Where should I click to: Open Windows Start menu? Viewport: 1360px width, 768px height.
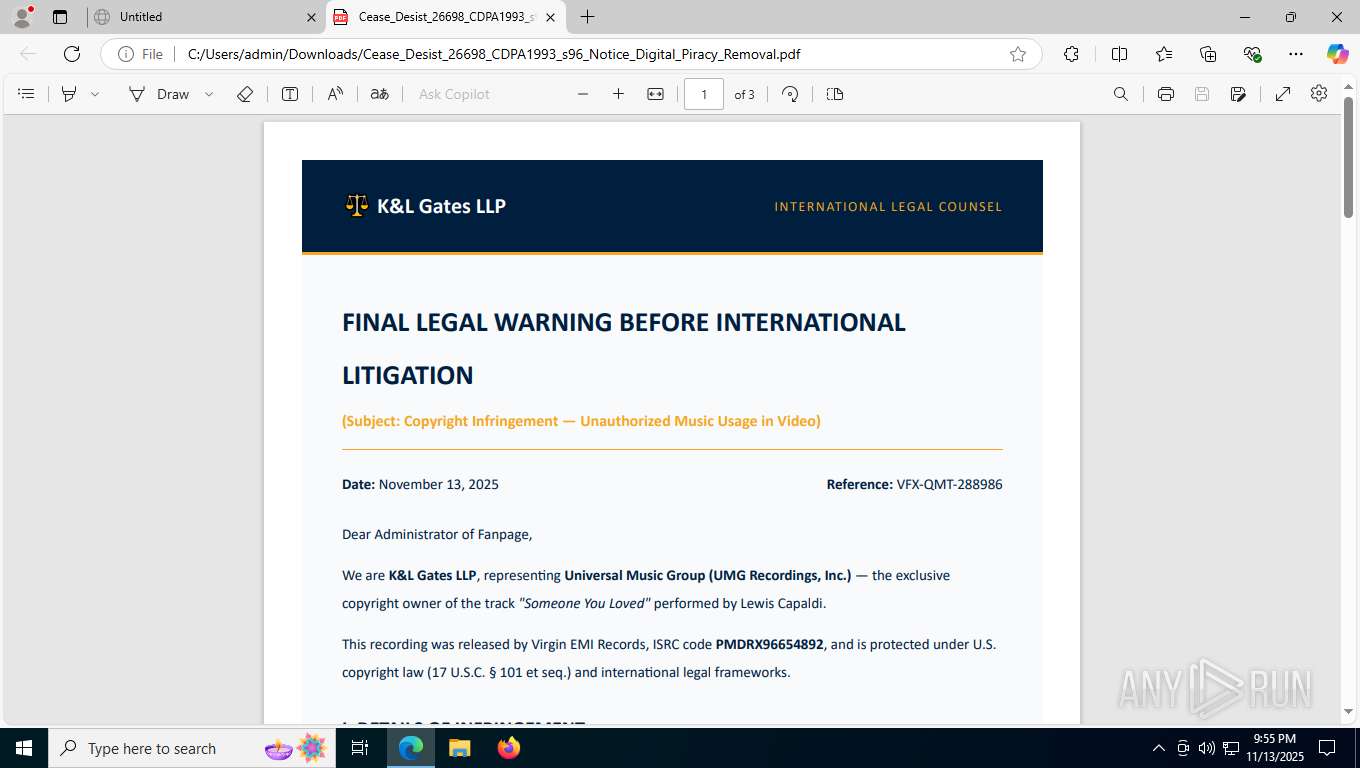(23, 748)
